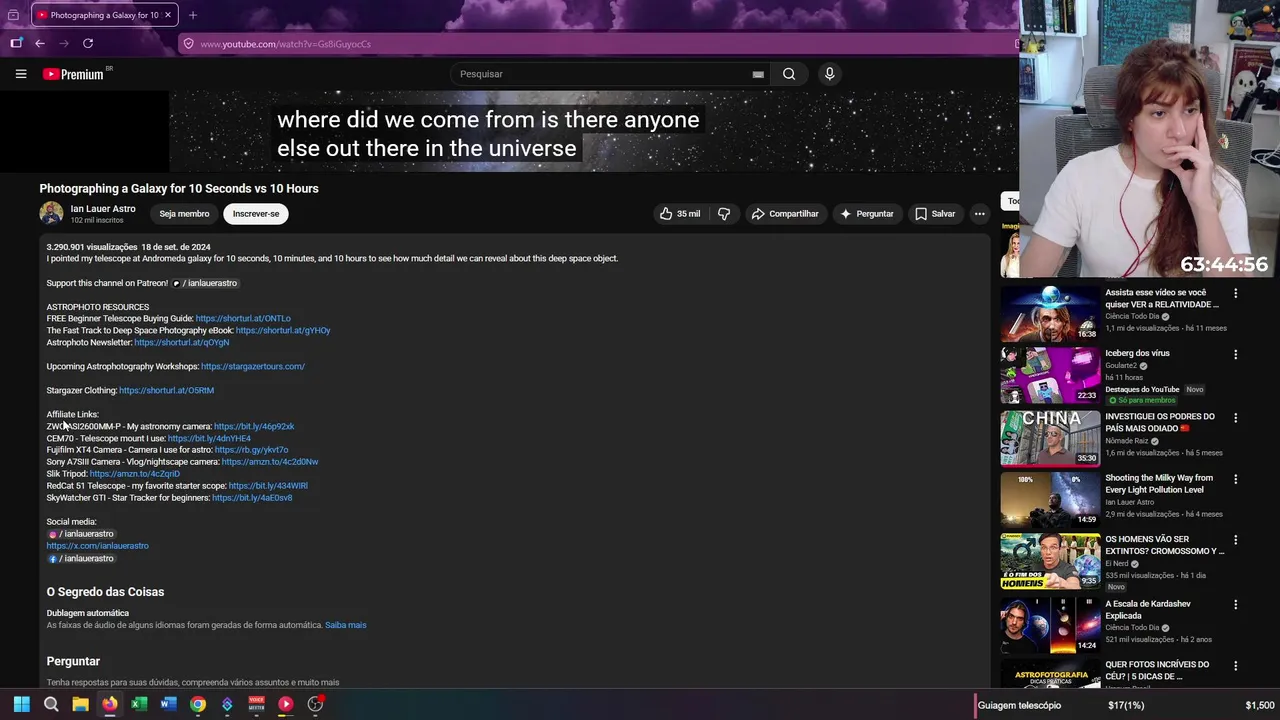Open options for 'Os homens vão ser extintos' video
Screen dimensions: 1280x720
click(1235, 541)
